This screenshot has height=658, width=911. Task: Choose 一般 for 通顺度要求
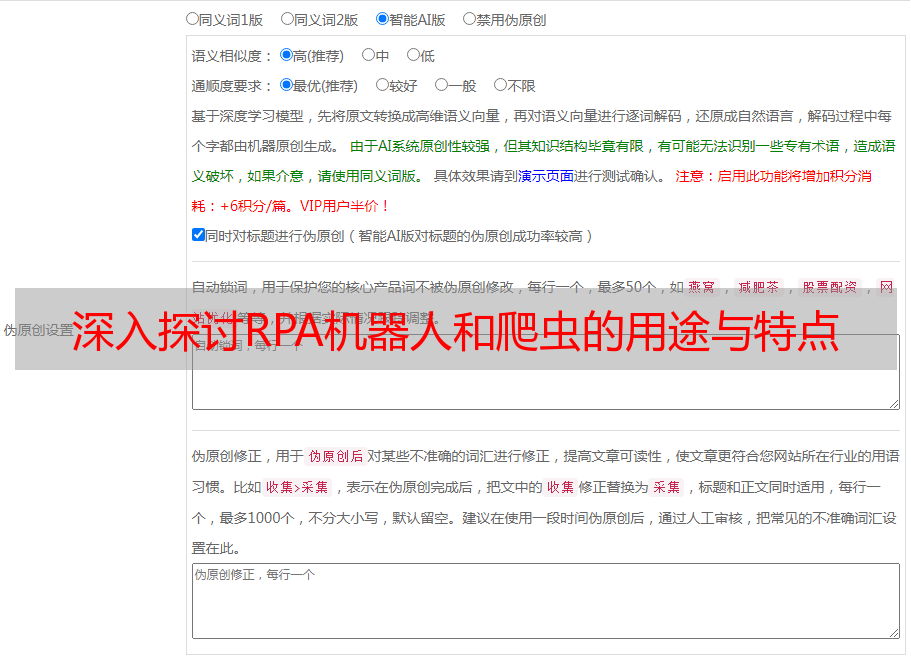click(441, 86)
